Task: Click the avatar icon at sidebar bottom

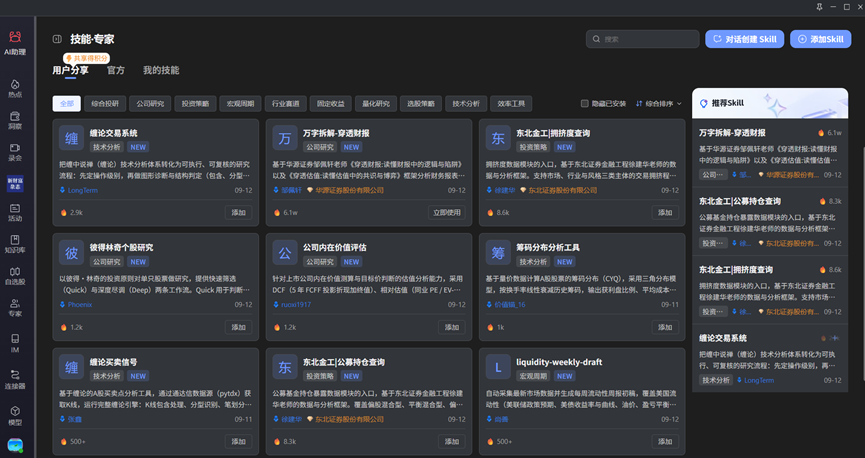Action: pos(15,445)
